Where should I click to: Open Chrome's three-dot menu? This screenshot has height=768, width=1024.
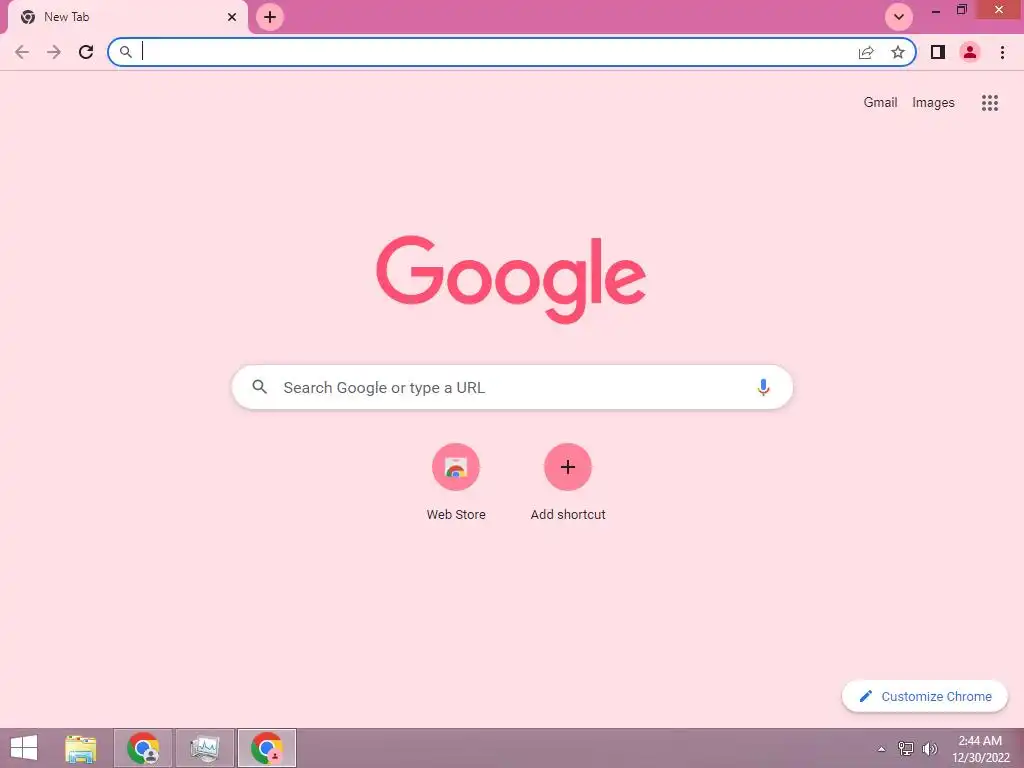click(x=1002, y=52)
